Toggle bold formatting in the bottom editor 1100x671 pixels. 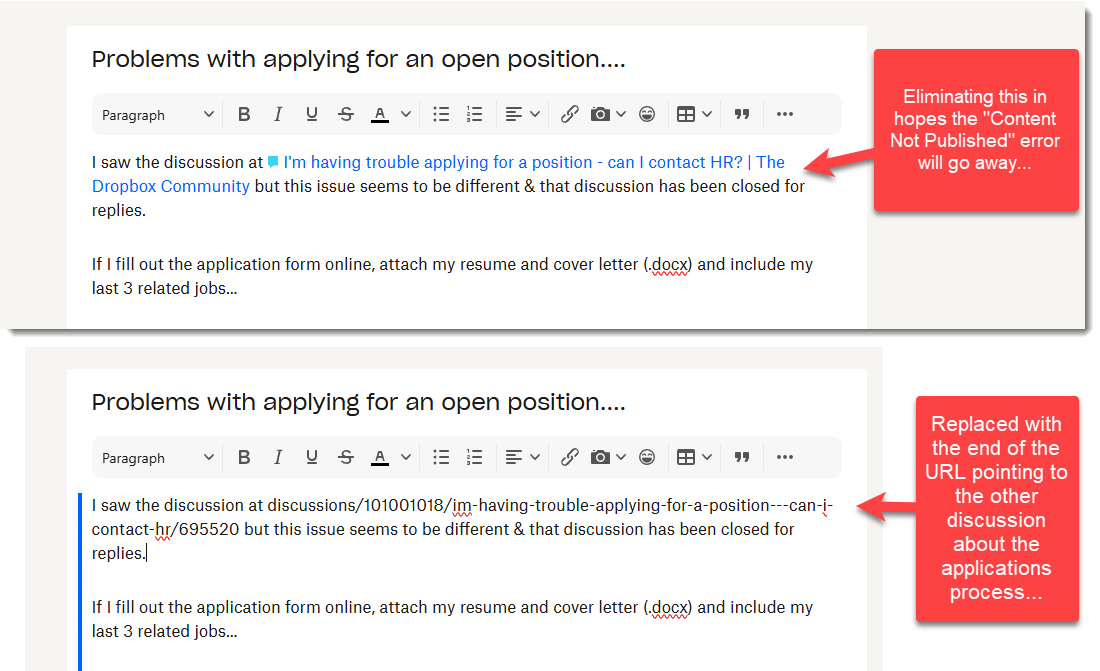click(x=244, y=458)
